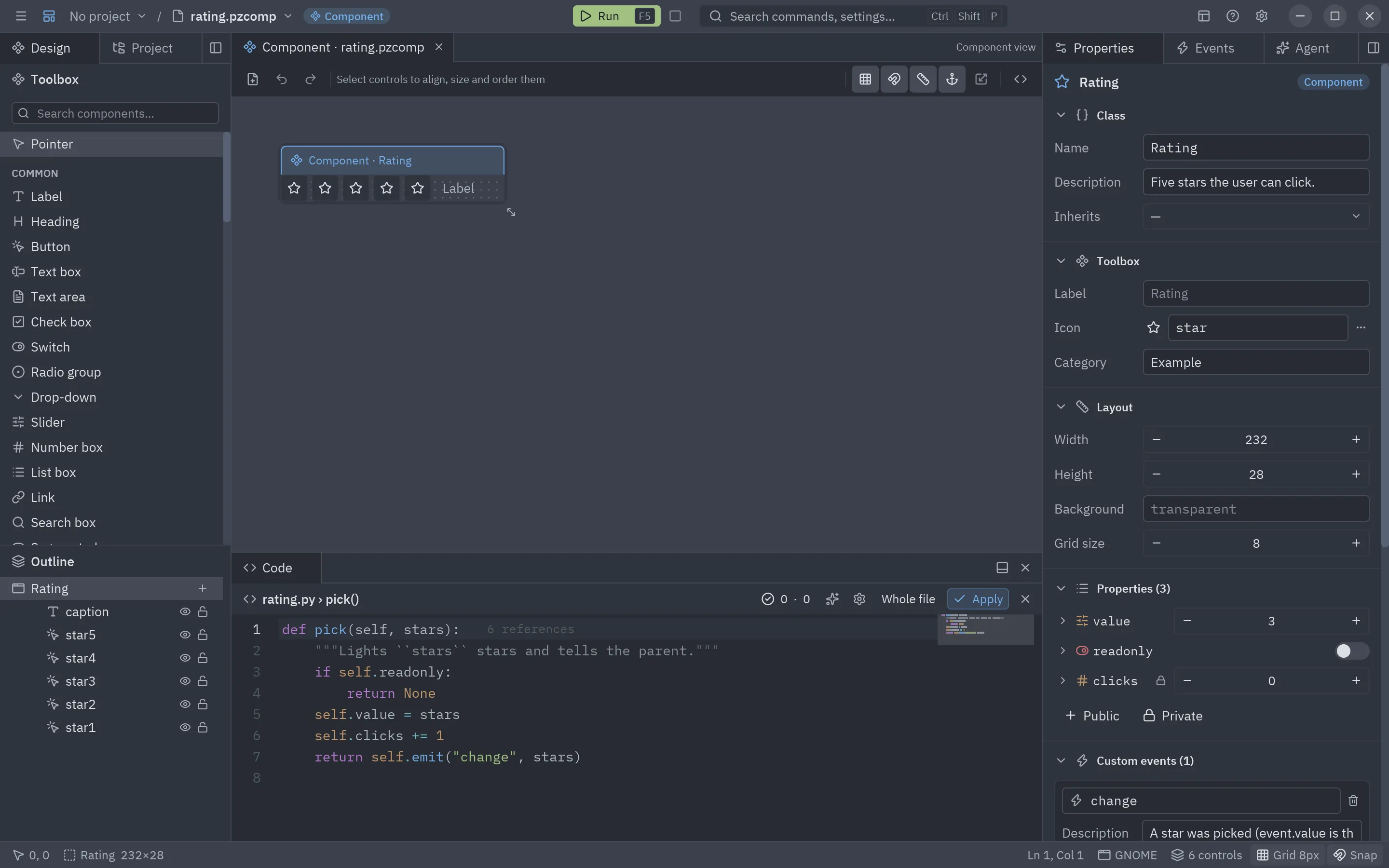The height and width of the screenshot is (868, 1389).
Task: Click the undo arrow in design toolbar
Action: (x=281, y=79)
